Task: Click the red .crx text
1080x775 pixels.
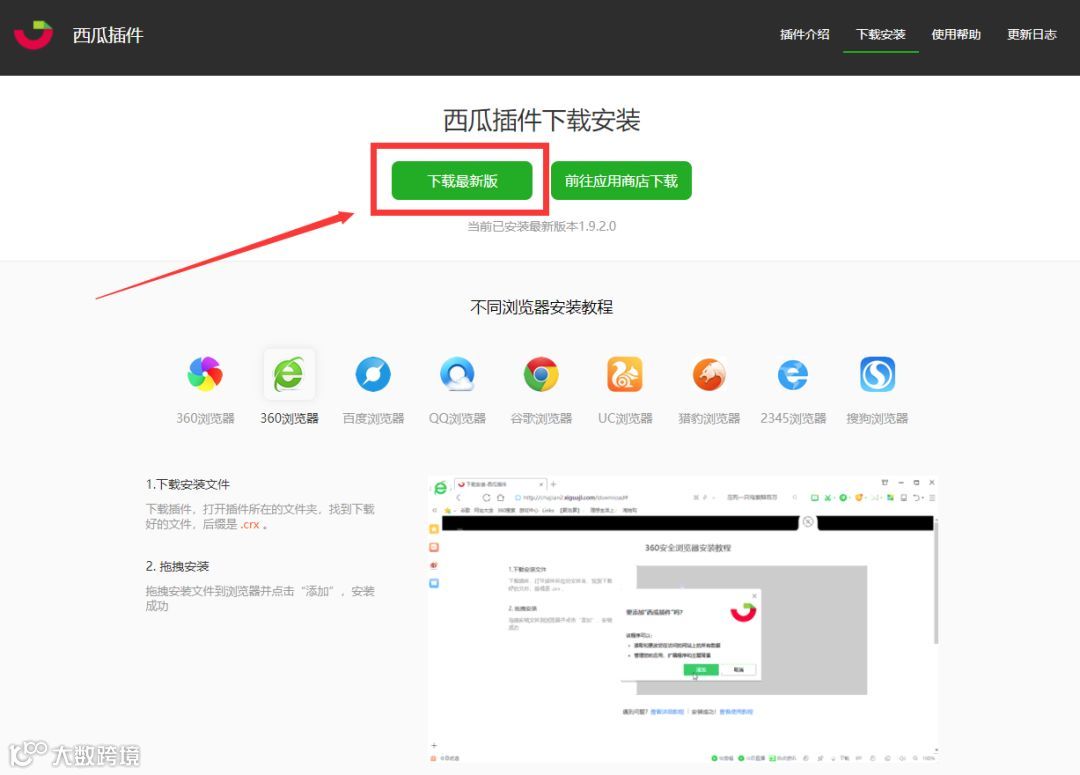Action: pyautogui.click(x=250, y=524)
